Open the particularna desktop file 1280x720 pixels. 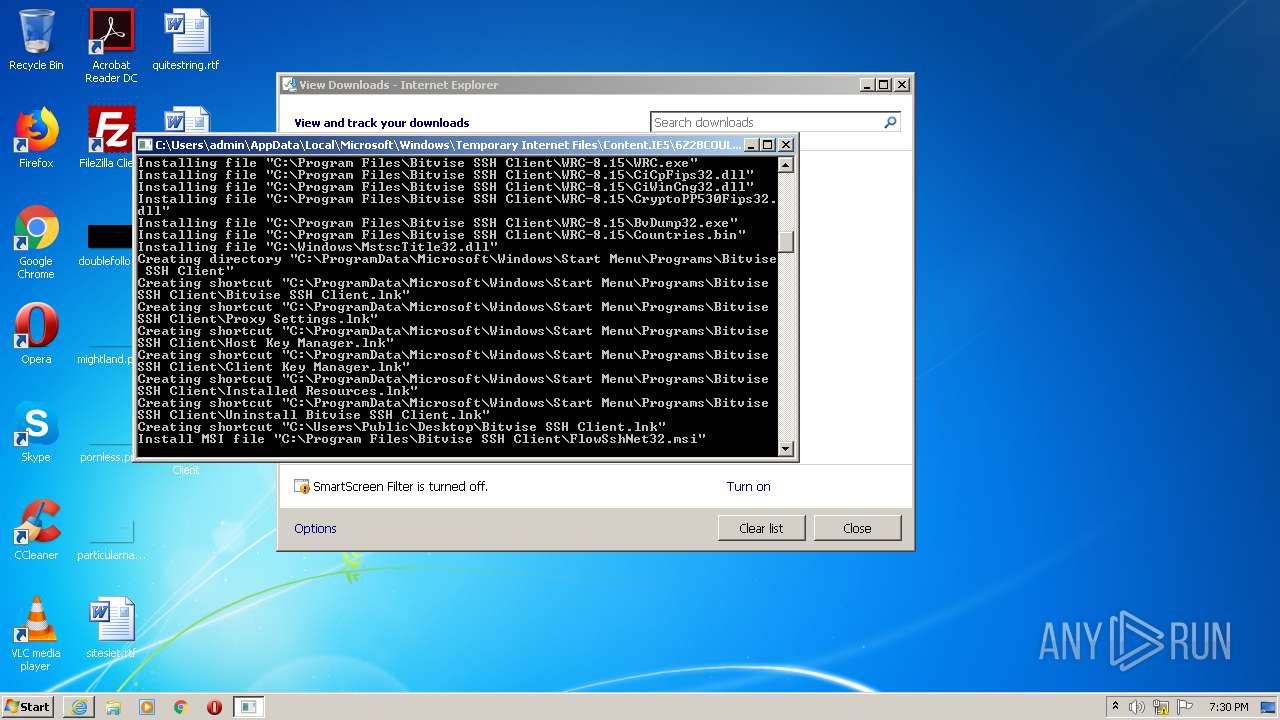coord(111,540)
